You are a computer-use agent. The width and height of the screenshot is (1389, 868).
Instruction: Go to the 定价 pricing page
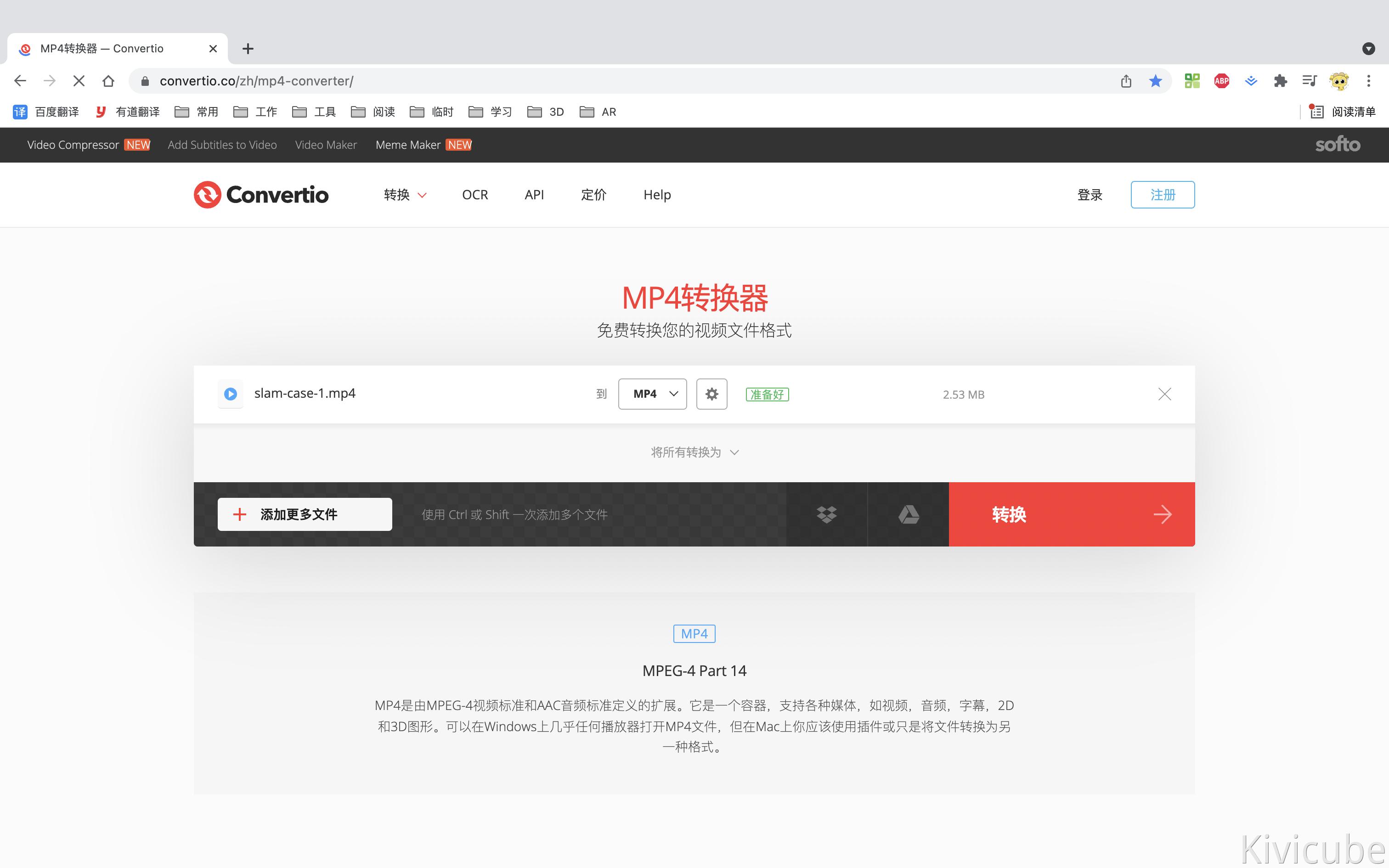point(593,195)
